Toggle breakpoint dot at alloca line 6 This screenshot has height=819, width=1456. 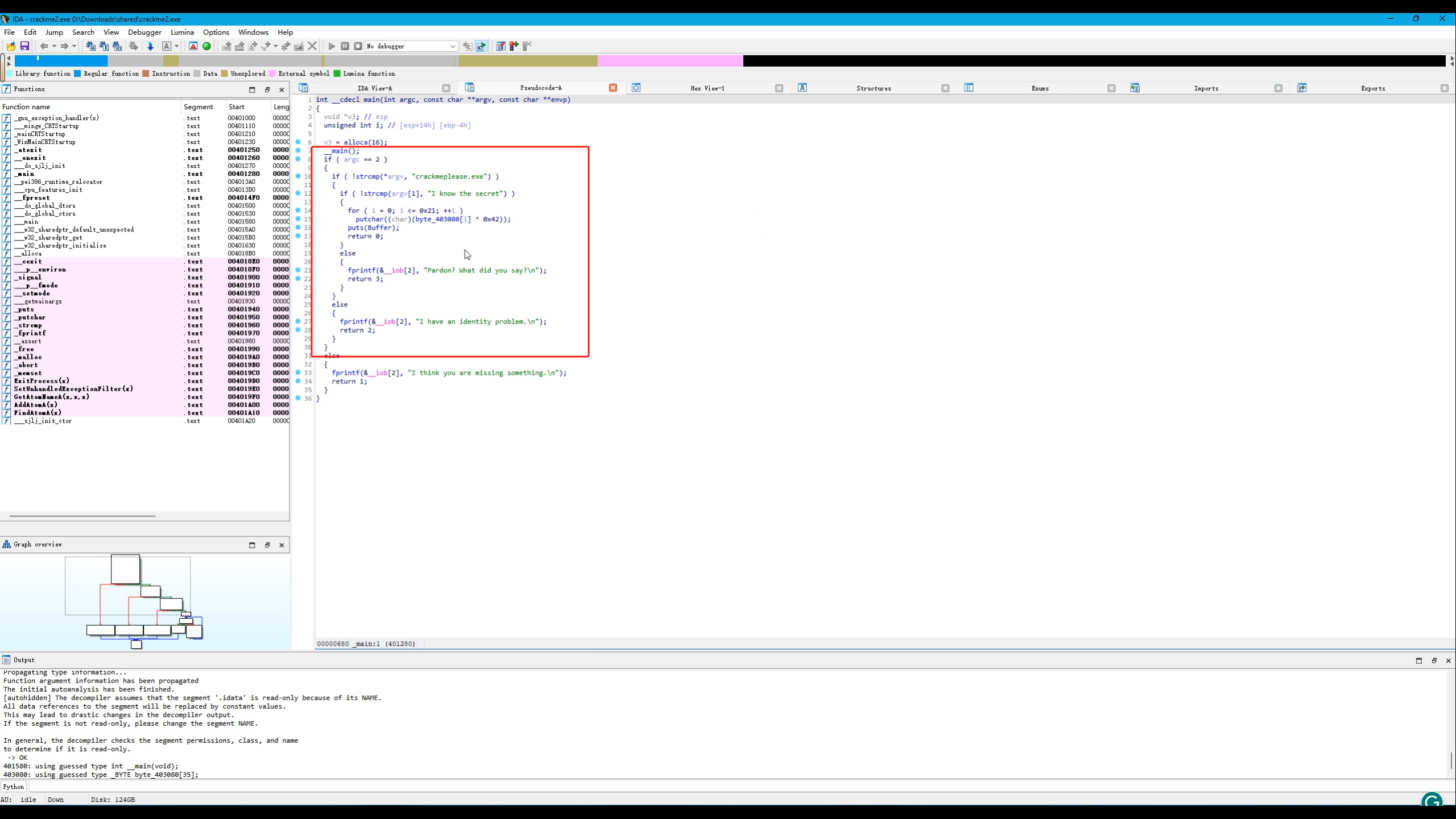click(x=298, y=142)
